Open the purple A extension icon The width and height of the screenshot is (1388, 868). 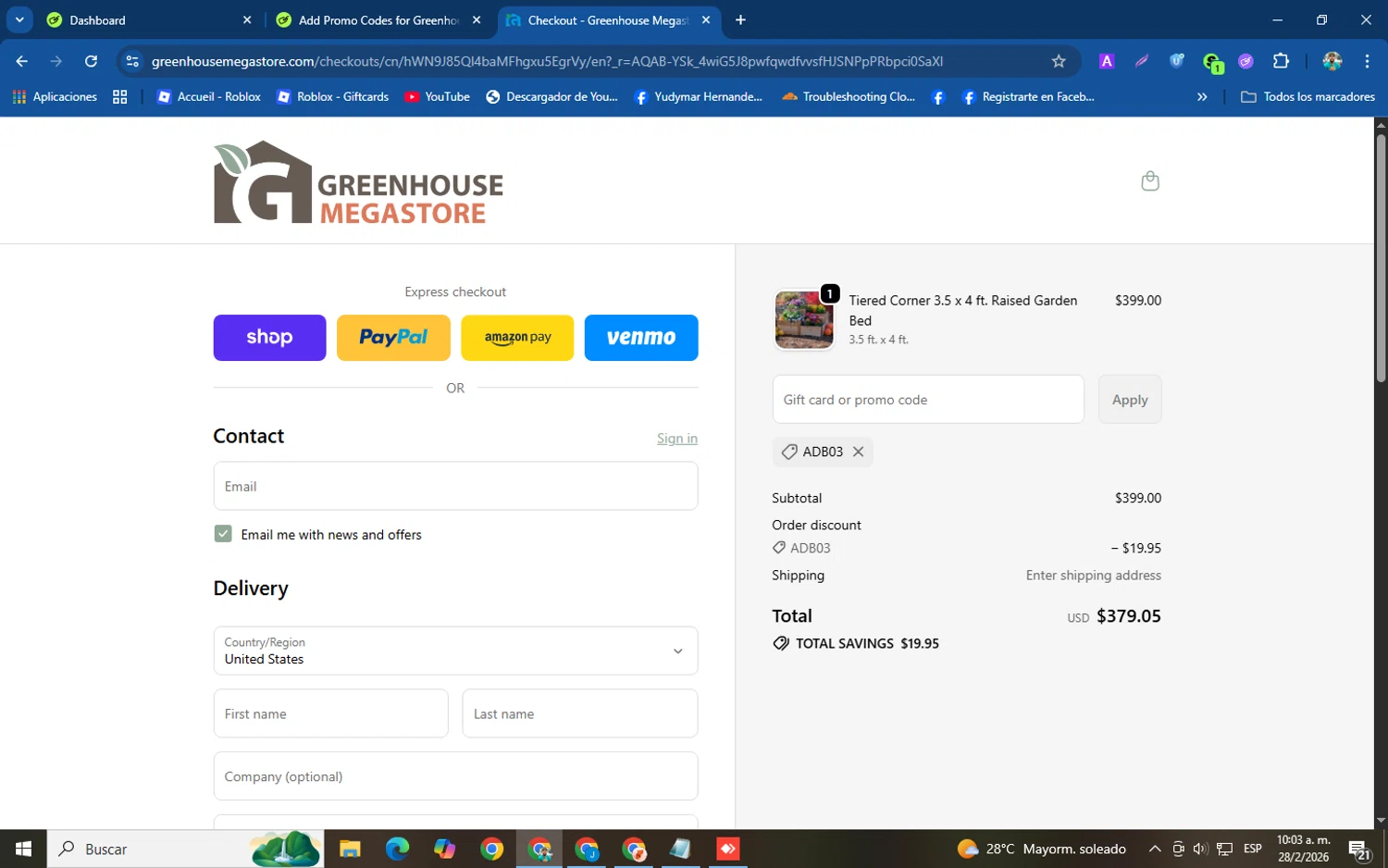pos(1107,61)
